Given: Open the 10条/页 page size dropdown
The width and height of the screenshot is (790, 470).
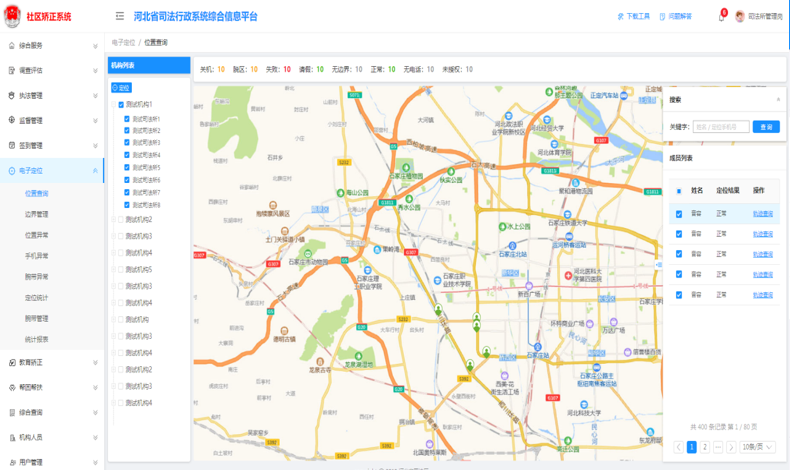Looking at the screenshot, I should [x=758, y=447].
